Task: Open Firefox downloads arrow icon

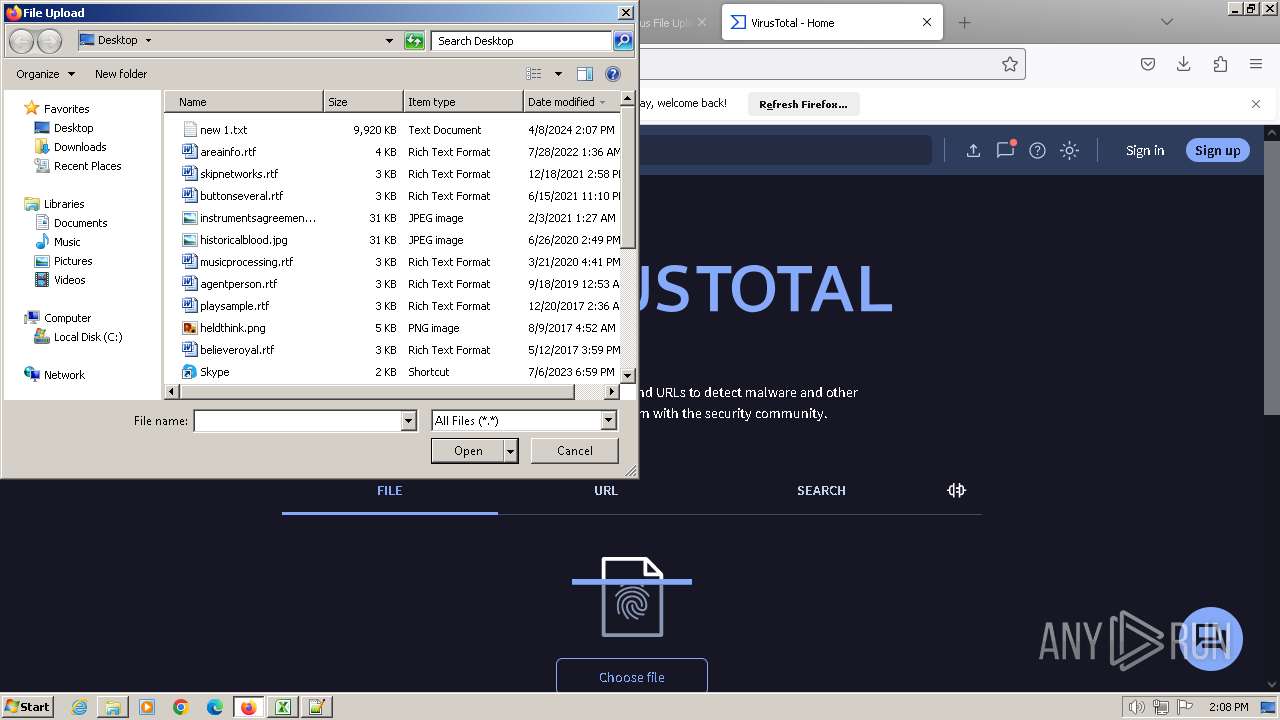Action: [1184, 64]
